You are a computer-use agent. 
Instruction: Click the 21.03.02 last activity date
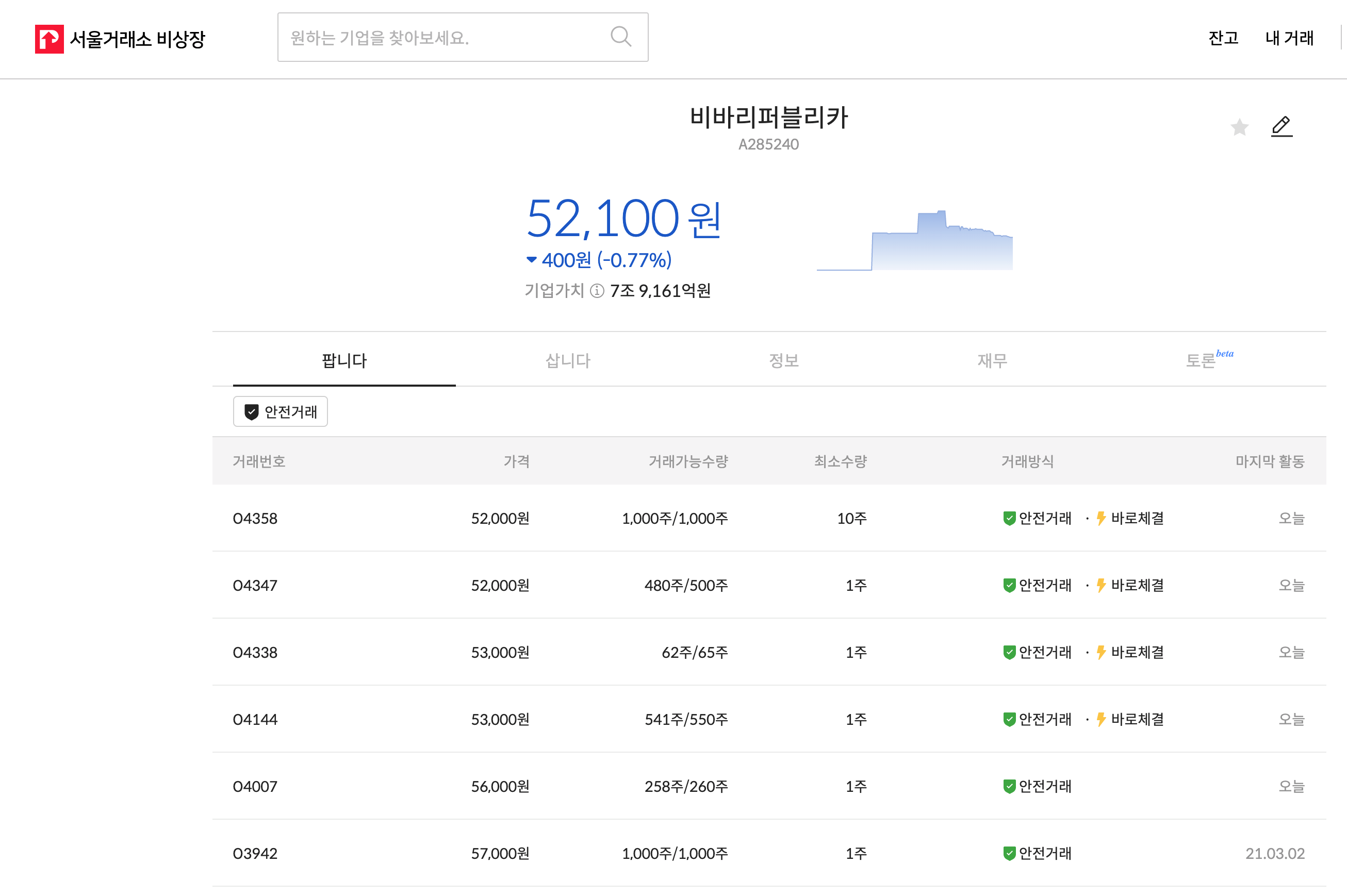[1275, 853]
